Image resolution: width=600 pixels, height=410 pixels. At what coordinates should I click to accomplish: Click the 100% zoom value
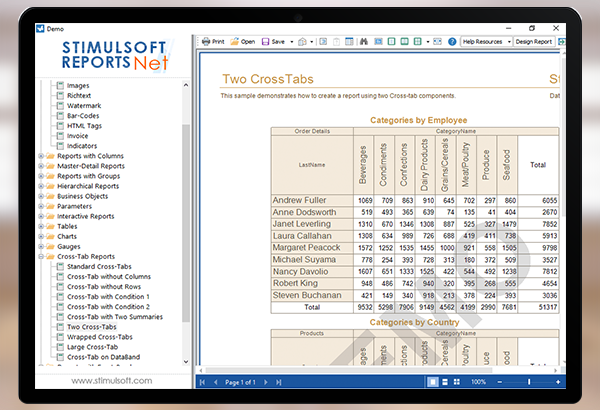click(x=478, y=382)
